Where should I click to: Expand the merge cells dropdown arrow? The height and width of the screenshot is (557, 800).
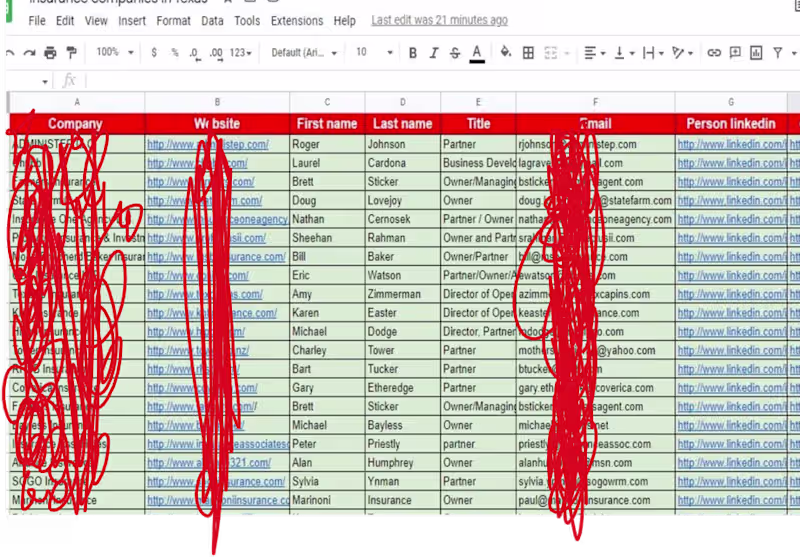(566, 53)
